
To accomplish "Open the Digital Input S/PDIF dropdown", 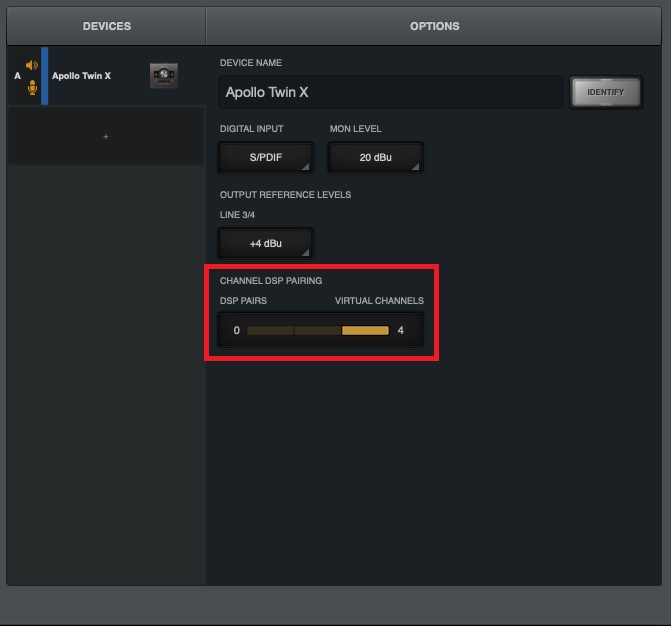I will (266, 157).
